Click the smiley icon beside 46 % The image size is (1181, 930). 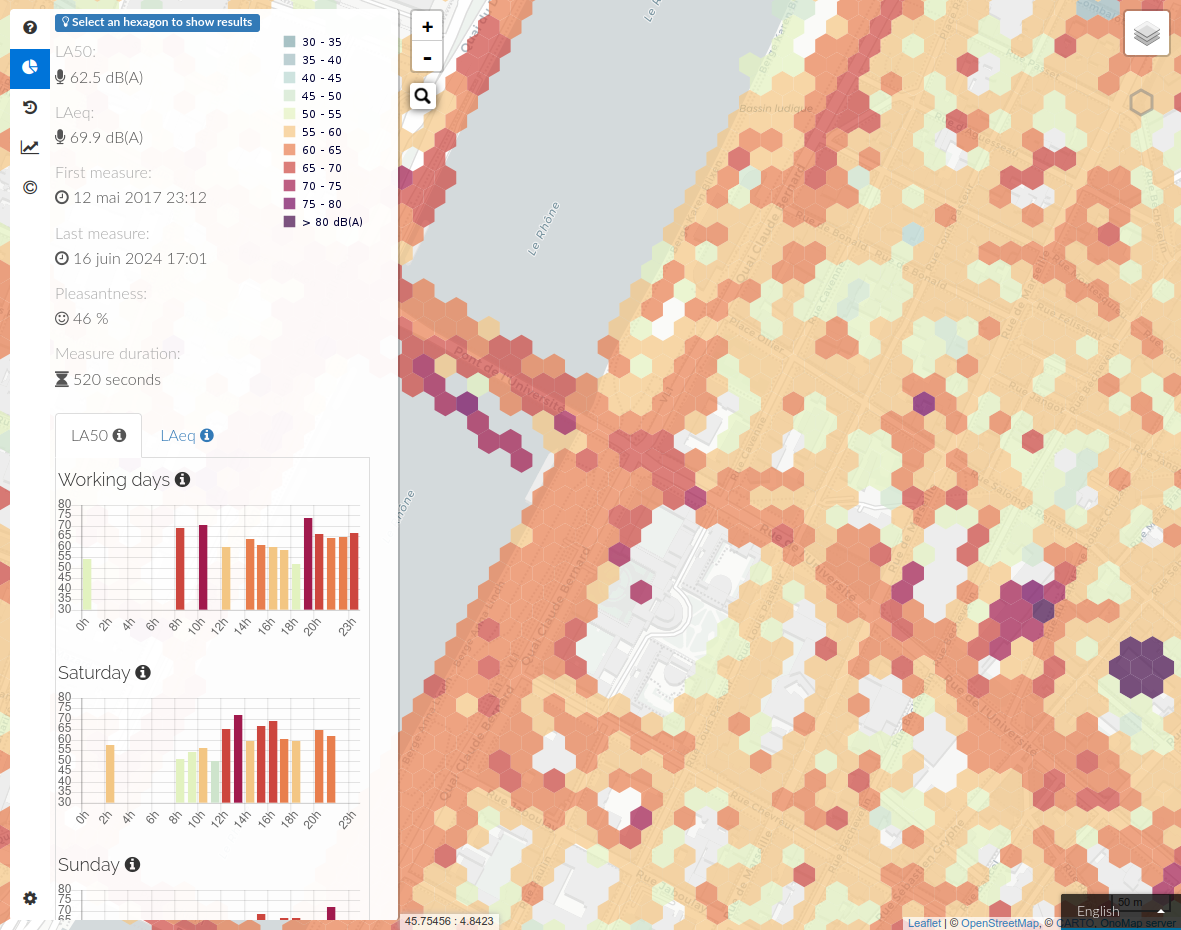pyautogui.click(x=62, y=319)
